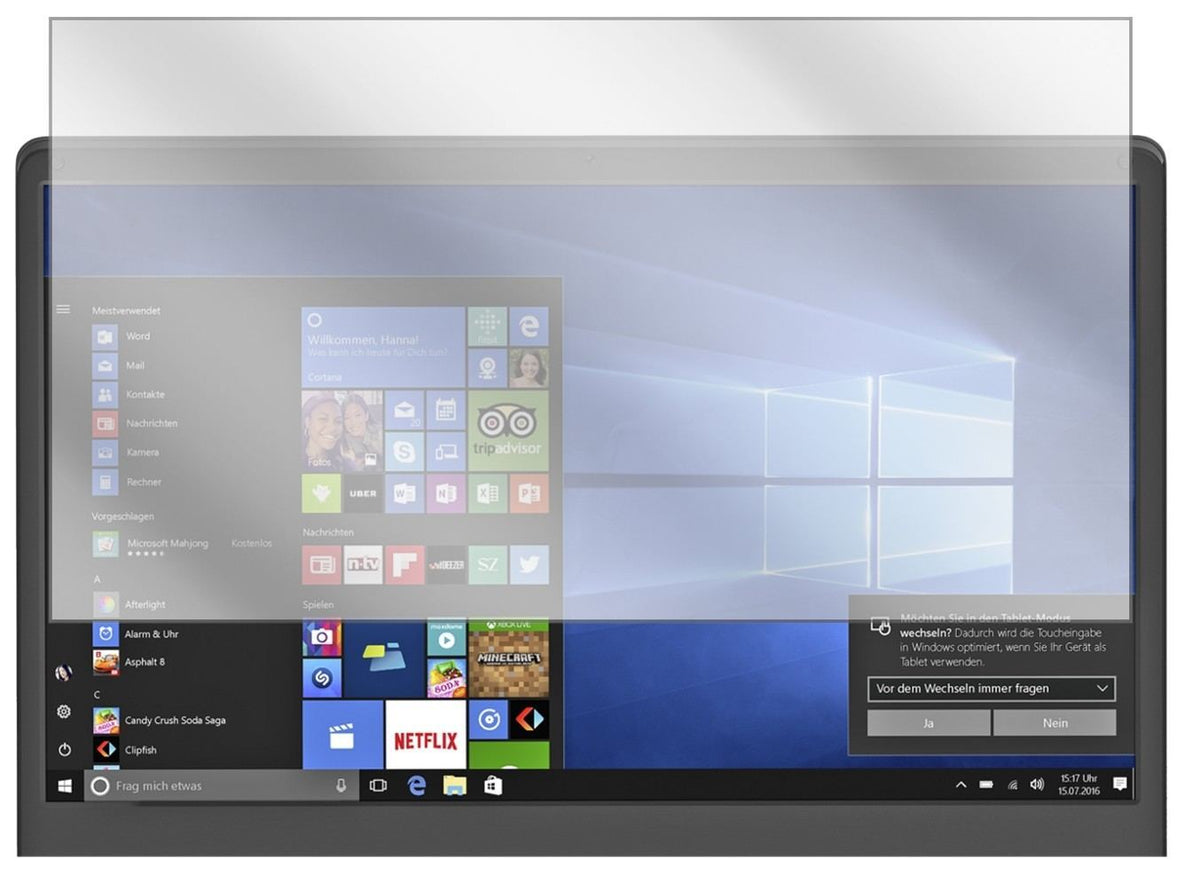1200x874 pixels.
Task: Open the Skype tile
Action: 404,452
